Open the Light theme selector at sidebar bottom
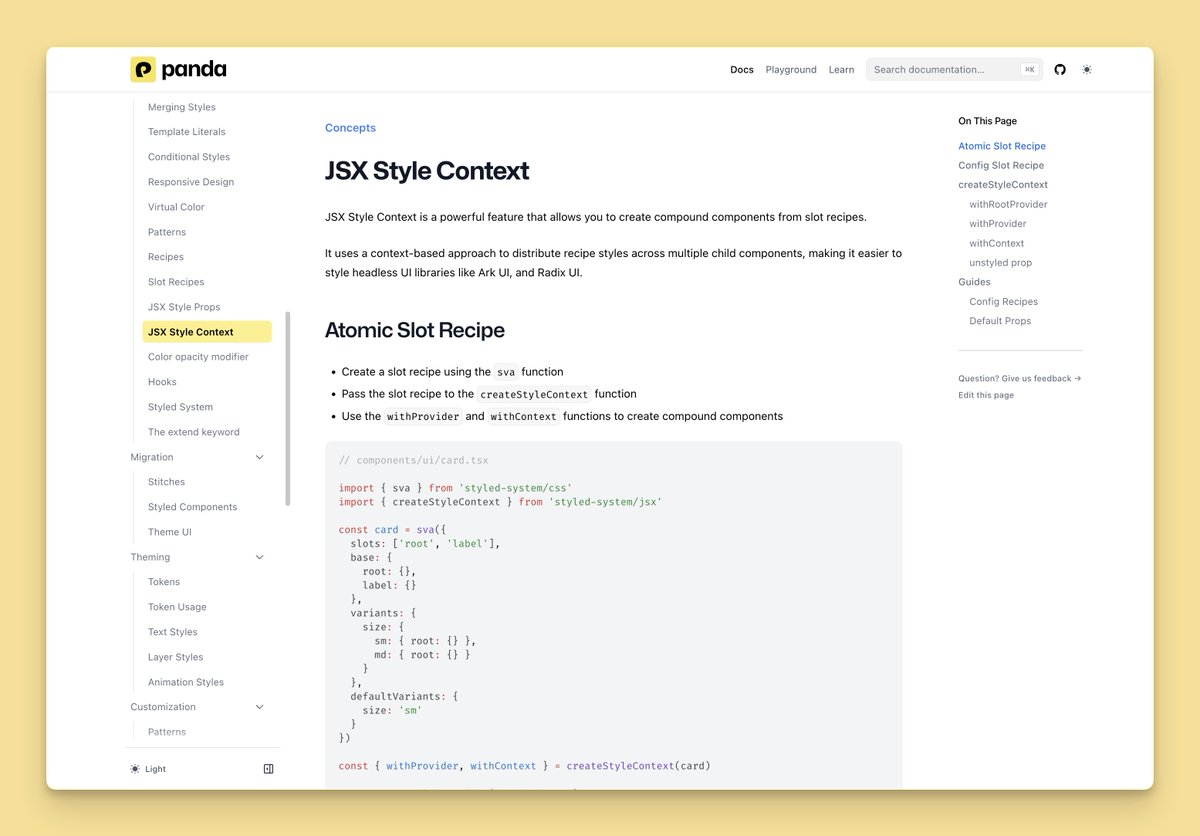The height and width of the screenshot is (836, 1200). tap(148, 769)
